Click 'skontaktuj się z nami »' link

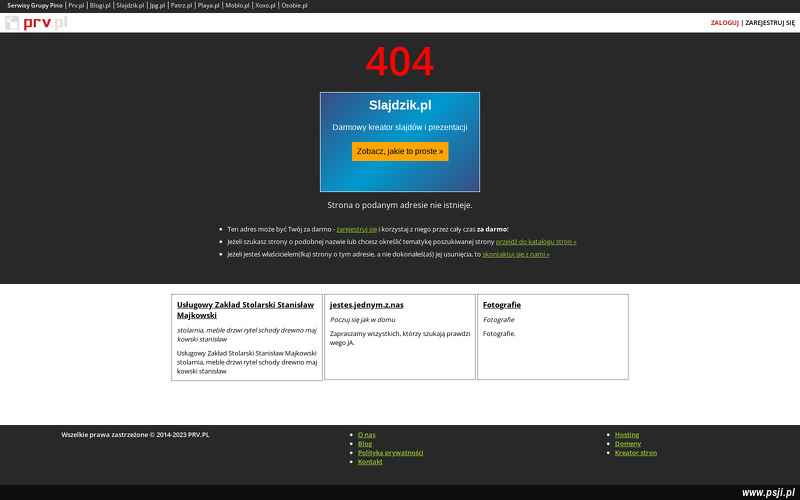point(516,254)
